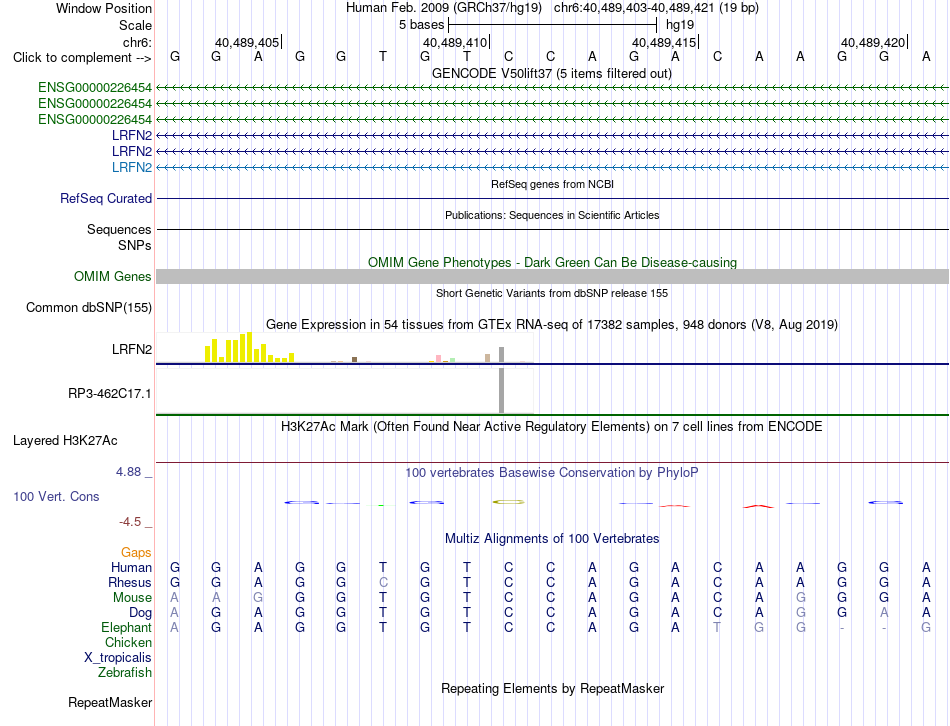Open the light blue LRFN2 transcript label

[131, 167]
